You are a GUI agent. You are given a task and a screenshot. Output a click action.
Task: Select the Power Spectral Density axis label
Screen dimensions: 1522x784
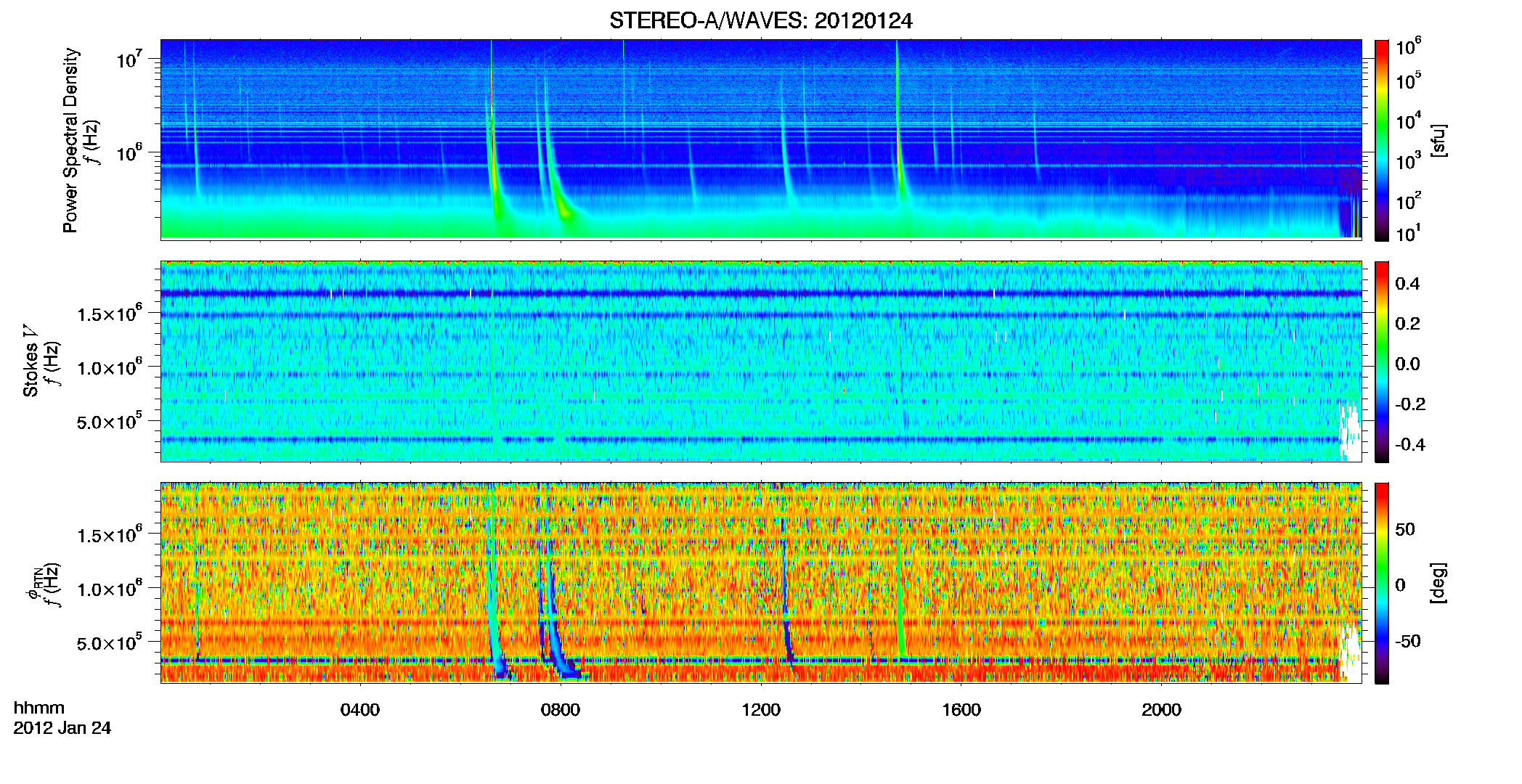(x=70, y=140)
